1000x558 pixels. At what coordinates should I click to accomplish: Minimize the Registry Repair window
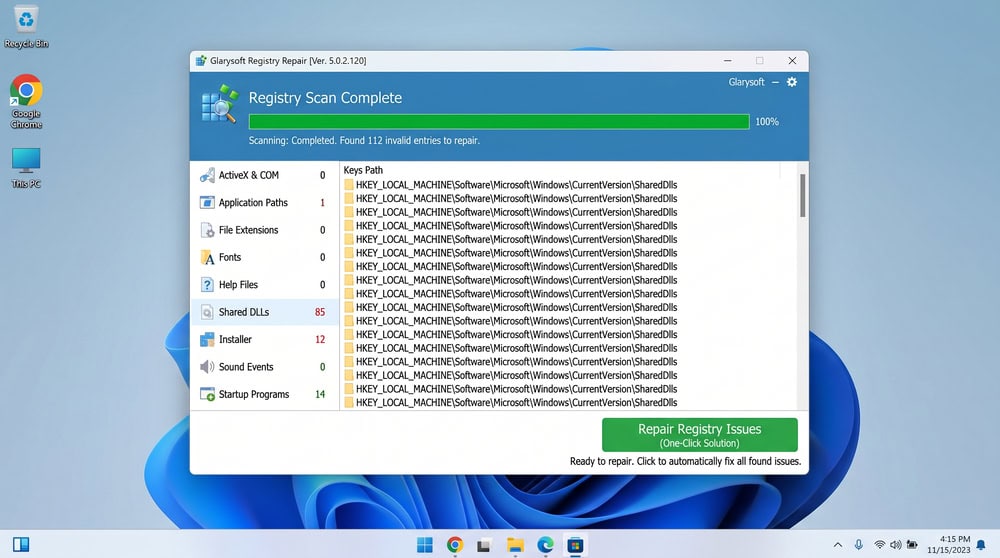tap(728, 61)
